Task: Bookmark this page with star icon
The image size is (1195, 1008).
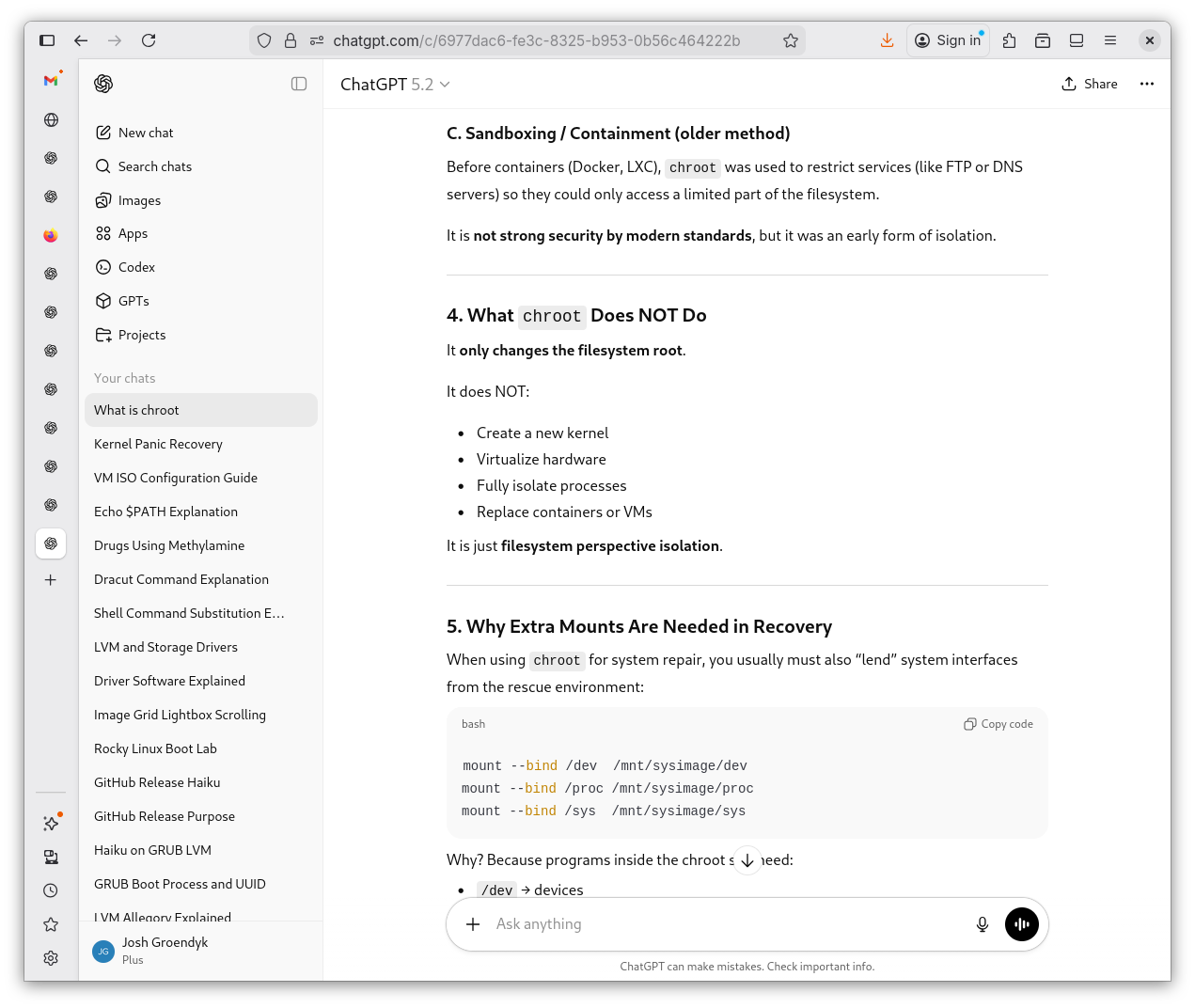Action: (x=790, y=40)
